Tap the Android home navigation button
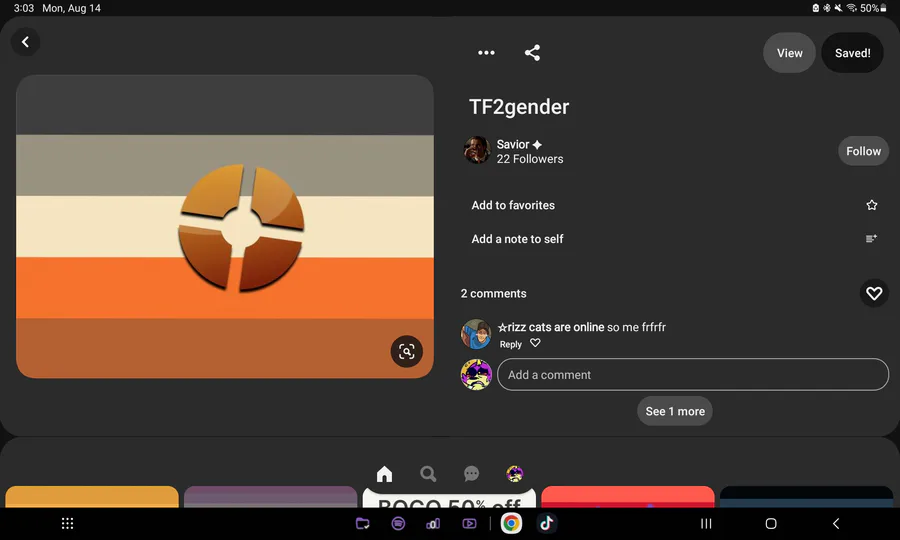 [771, 523]
